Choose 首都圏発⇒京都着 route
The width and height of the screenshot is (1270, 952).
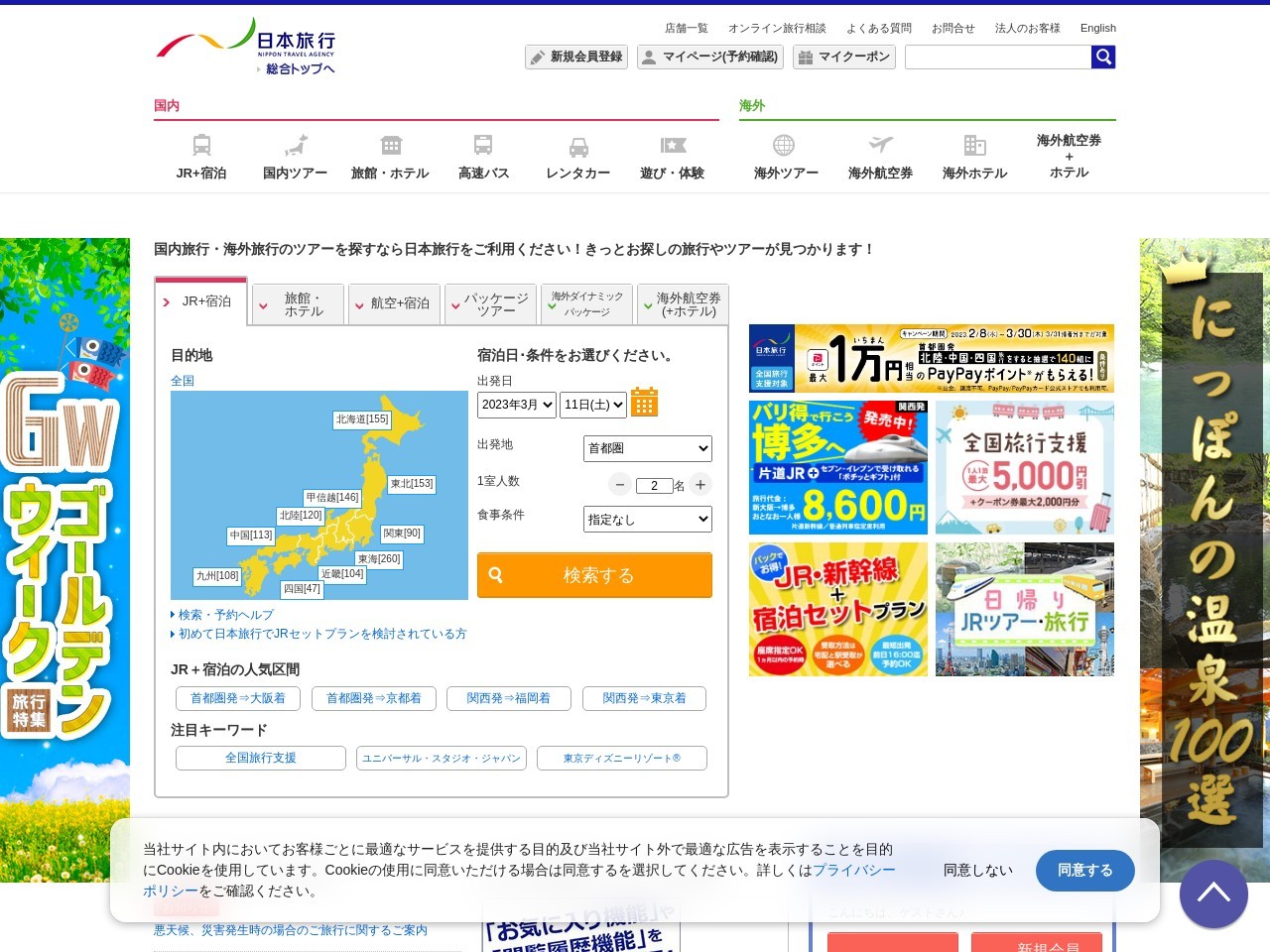tap(374, 699)
